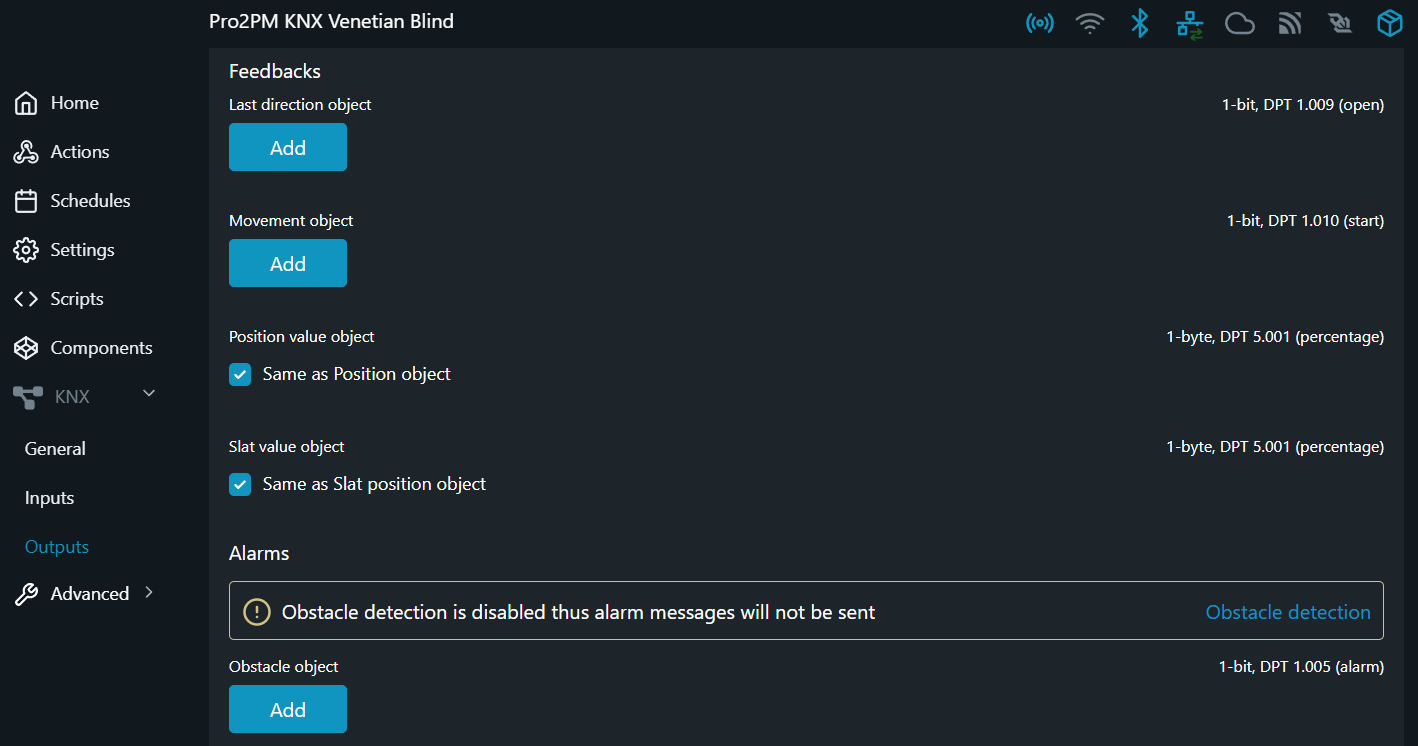The image size is (1418, 746).
Task: Add an Obstacle object
Action: click(x=288, y=710)
